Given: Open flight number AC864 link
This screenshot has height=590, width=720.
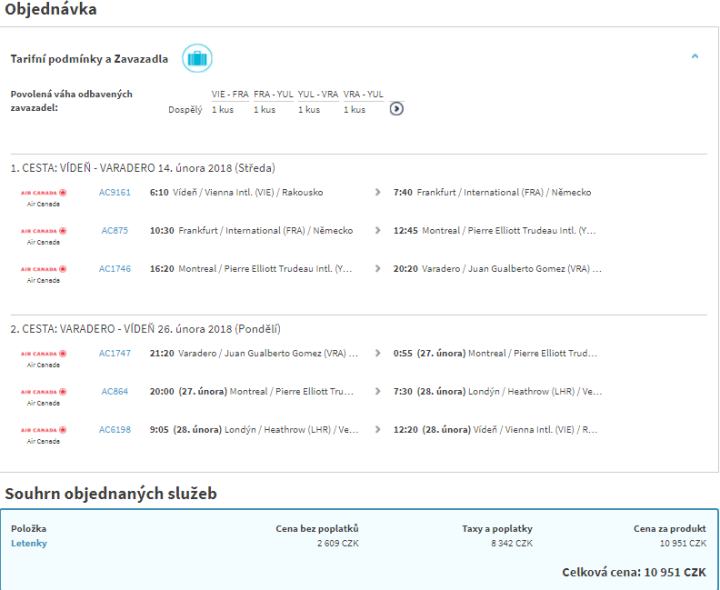Looking at the screenshot, I should coord(114,391).
